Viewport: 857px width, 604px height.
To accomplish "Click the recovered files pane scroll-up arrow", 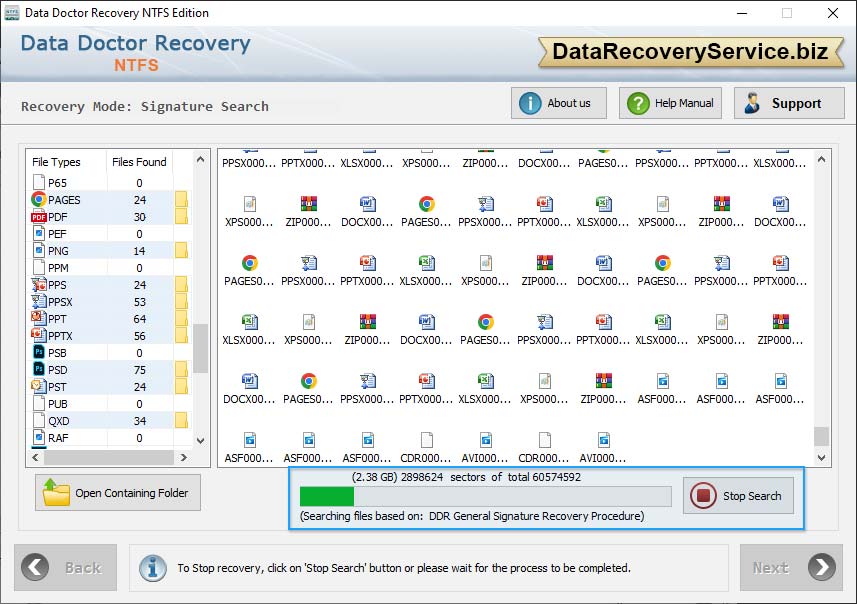I will pos(821,160).
